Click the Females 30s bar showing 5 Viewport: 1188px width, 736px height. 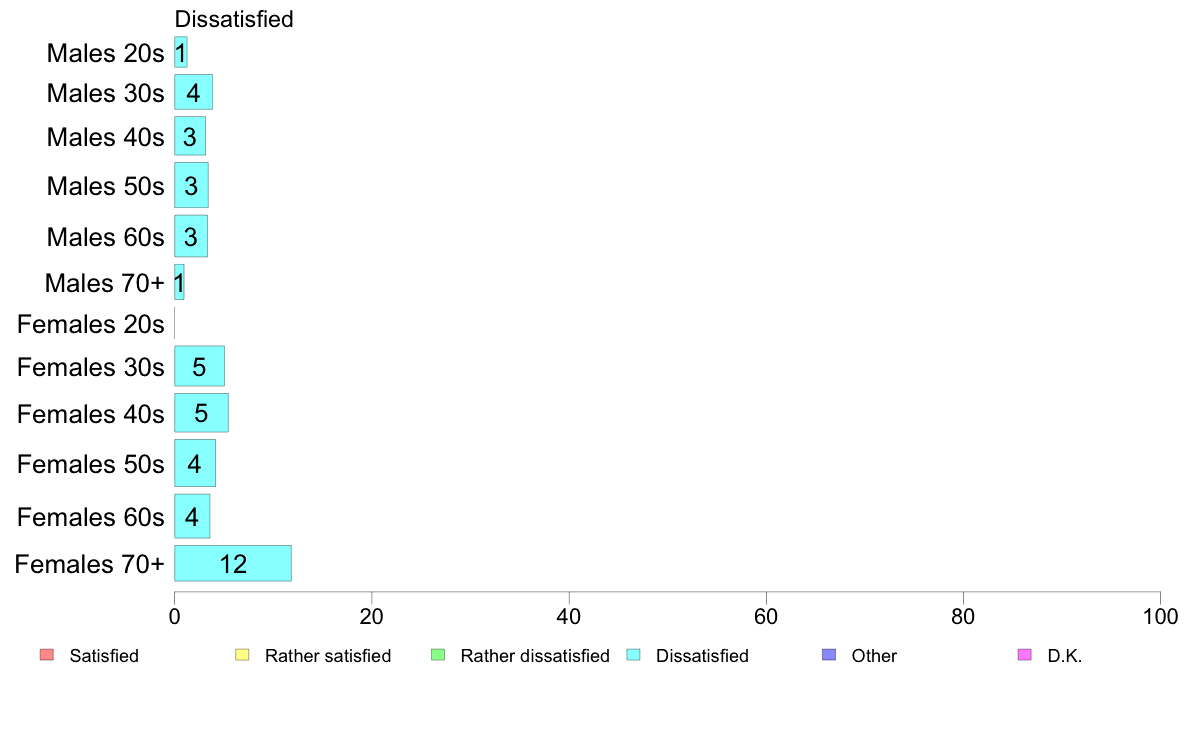coord(199,366)
